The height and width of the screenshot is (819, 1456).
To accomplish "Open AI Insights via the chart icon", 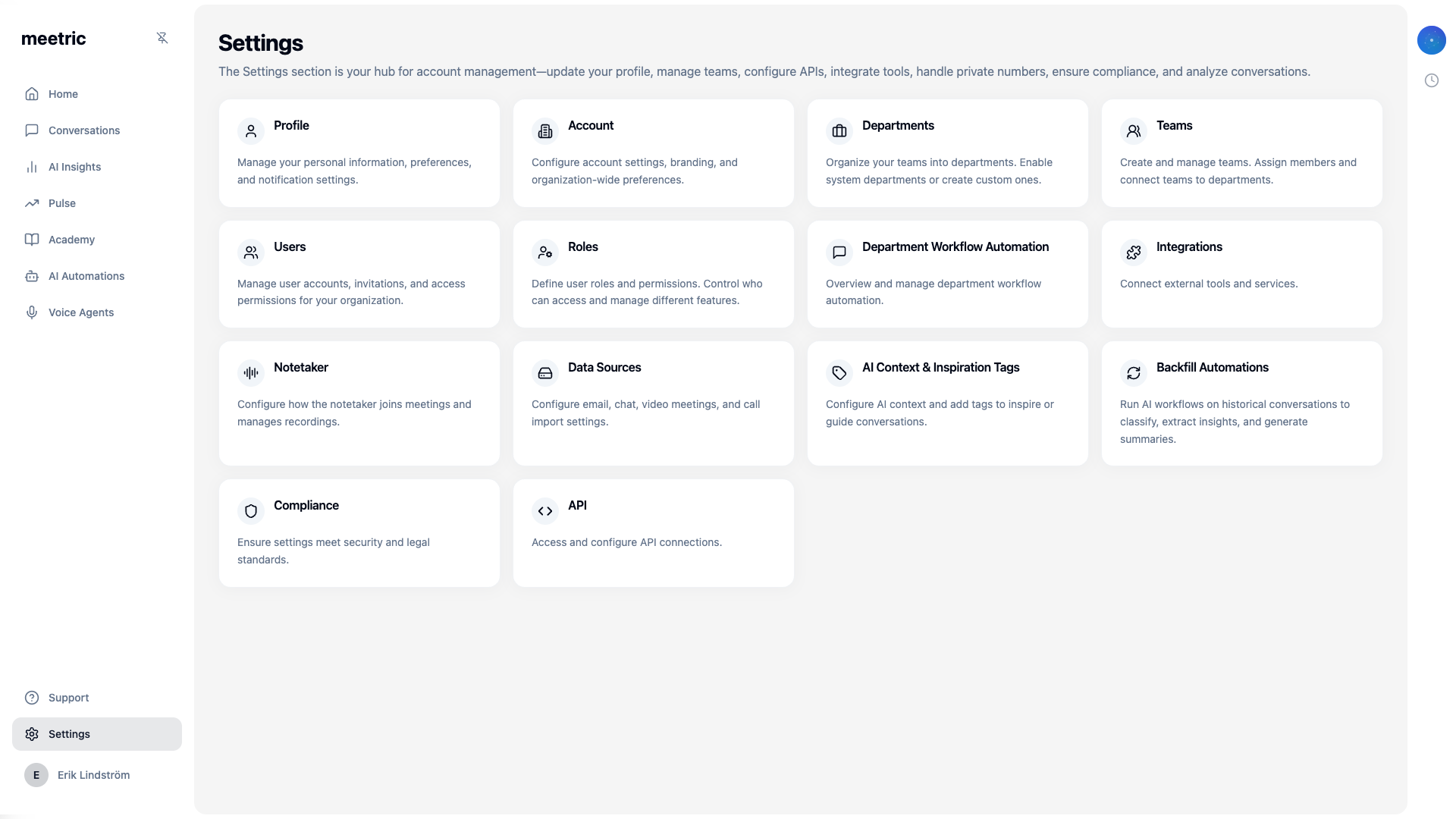I will click(x=31, y=166).
